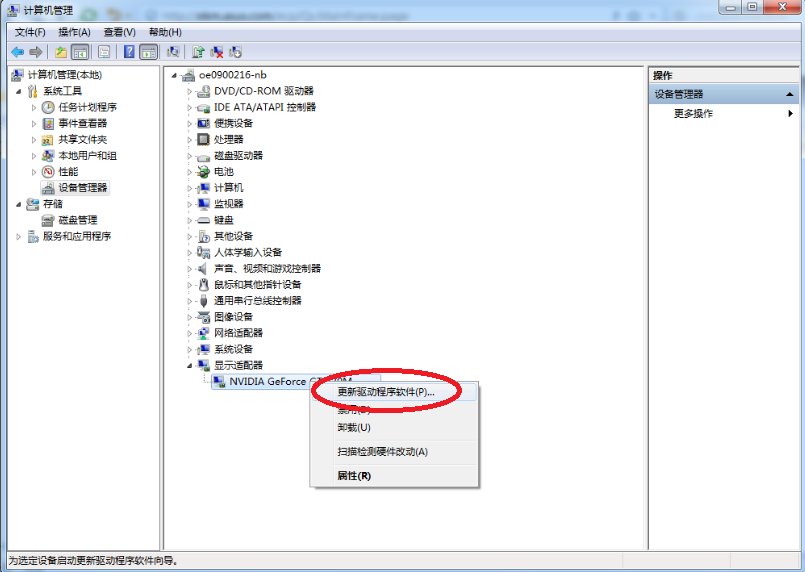
Task: Click the battery icon in the device list
Action: (x=203, y=171)
